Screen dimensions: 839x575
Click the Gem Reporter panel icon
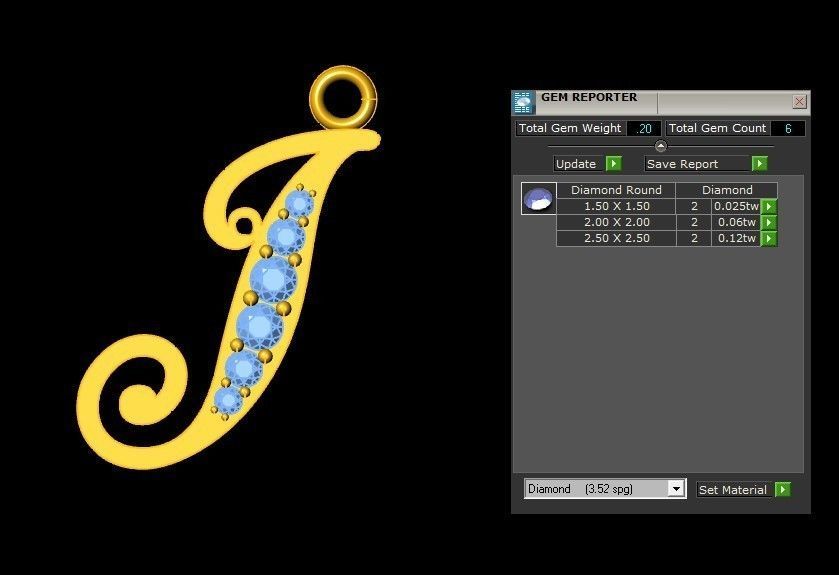coord(523,102)
